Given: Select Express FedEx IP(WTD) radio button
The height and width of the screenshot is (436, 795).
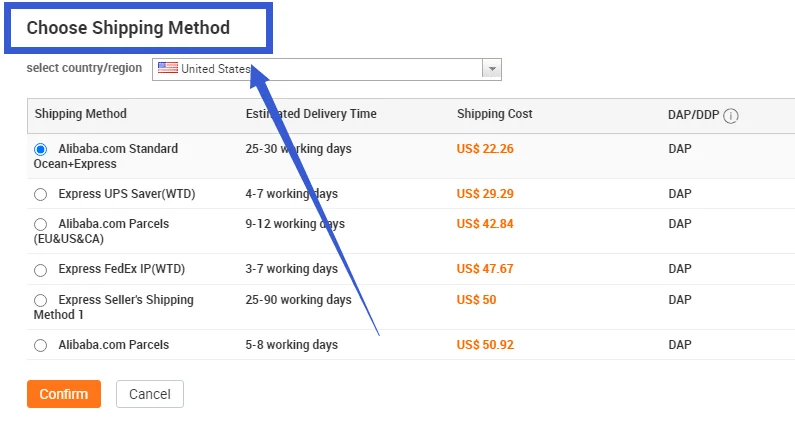Looking at the screenshot, I should (41, 270).
